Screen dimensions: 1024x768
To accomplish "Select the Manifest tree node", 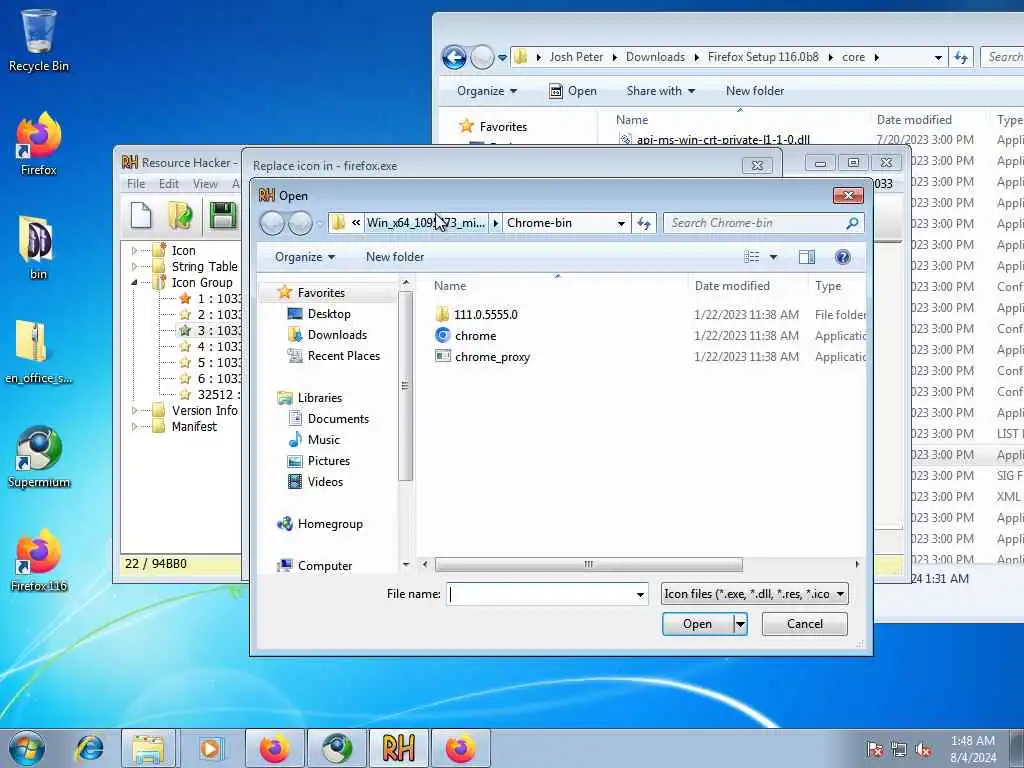I will (194, 426).
